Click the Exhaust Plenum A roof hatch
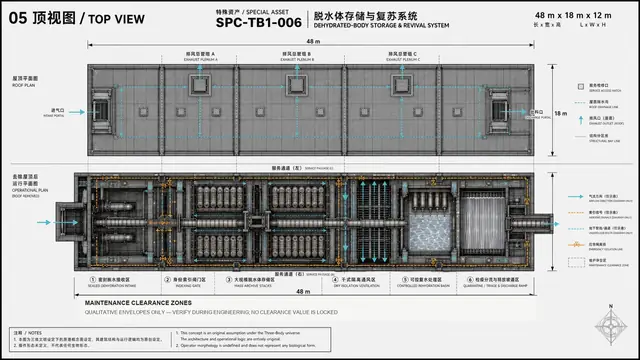640x360 pixels. pyautogui.click(x=200, y=85)
